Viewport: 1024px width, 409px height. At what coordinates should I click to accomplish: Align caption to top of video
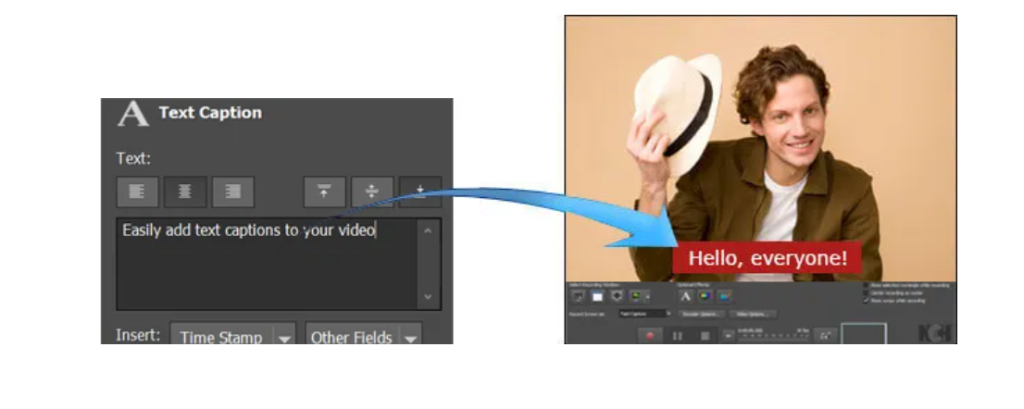(324, 191)
